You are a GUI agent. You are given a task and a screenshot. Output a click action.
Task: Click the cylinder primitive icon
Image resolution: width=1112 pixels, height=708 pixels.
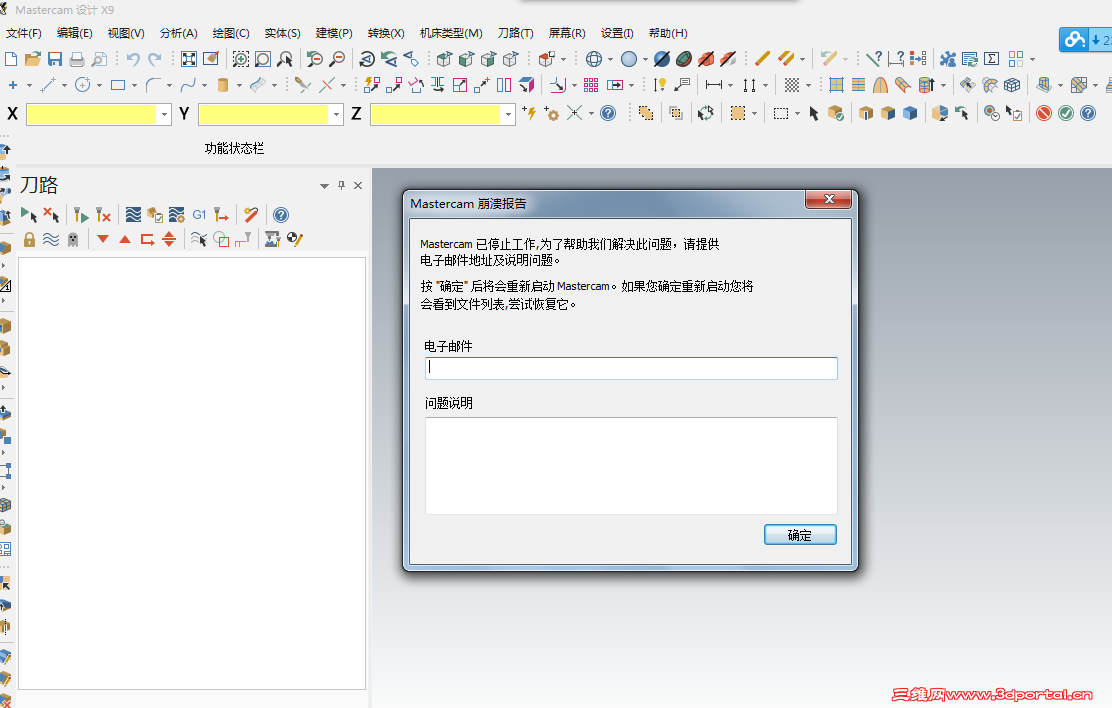(x=223, y=85)
